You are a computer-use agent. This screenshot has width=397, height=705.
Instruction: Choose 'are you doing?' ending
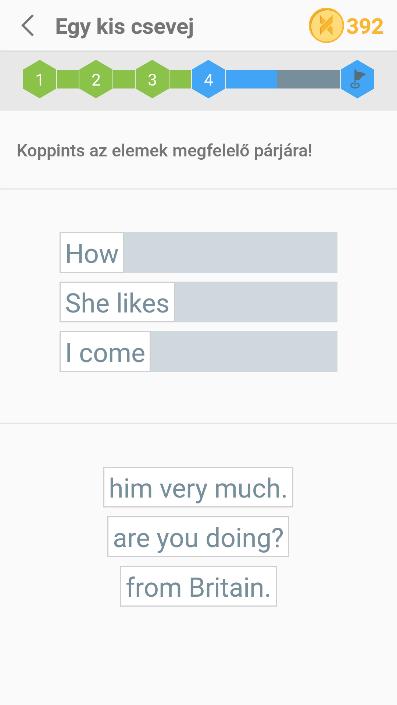coord(198,537)
